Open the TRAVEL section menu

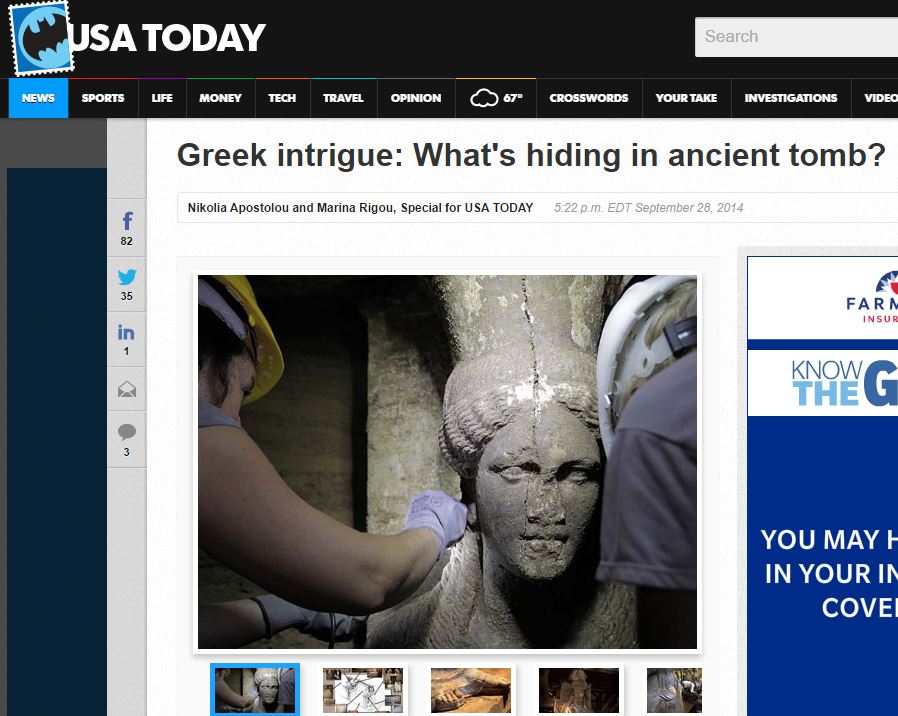343,98
